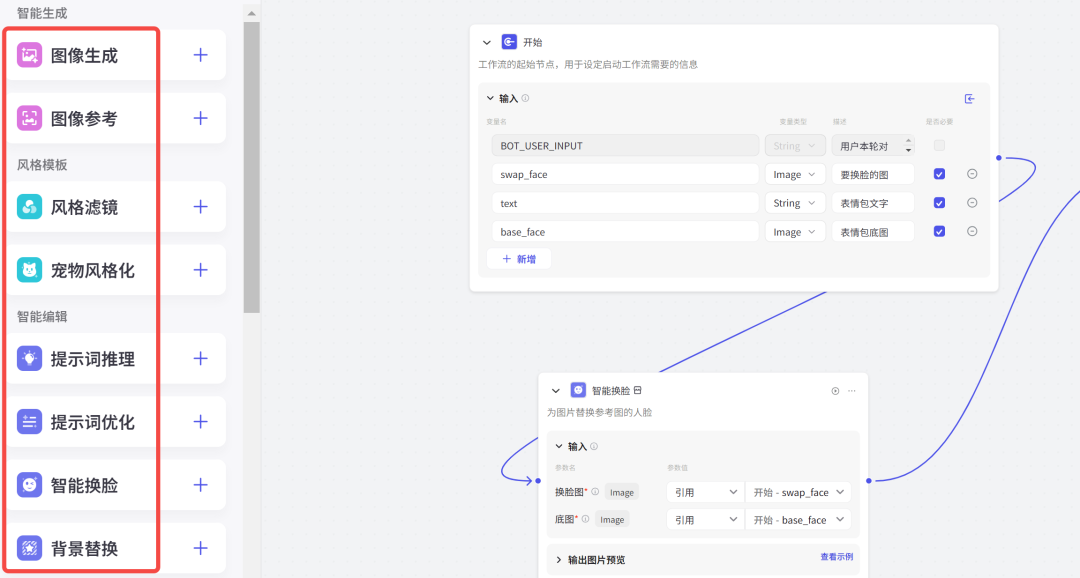Add 背景替换 node with plus icon
This screenshot has width=1080, height=578.
click(x=200, y=548)
